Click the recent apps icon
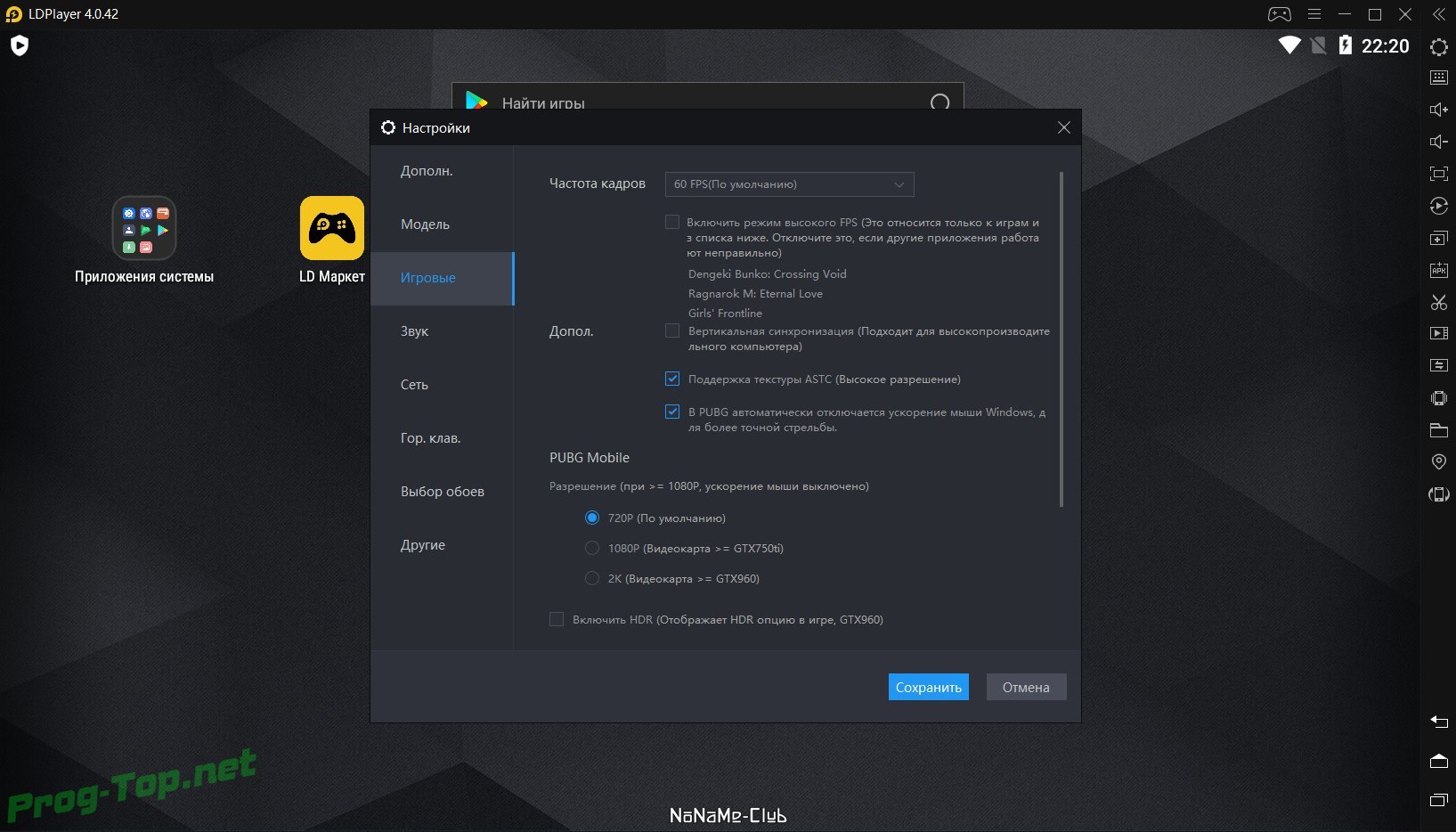Screen dimensions: 1456x832 click(x=1438, y=800)
